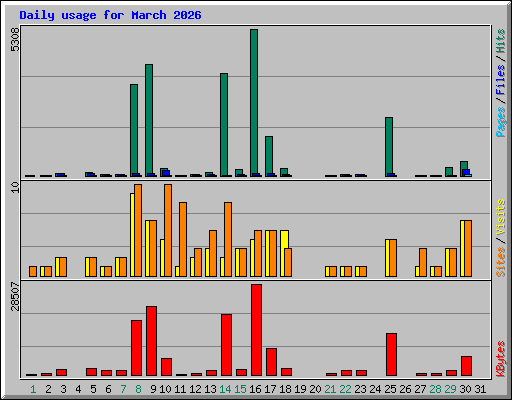Select the green Hits legend label
The image size is (512, 400).
[501, 41]
